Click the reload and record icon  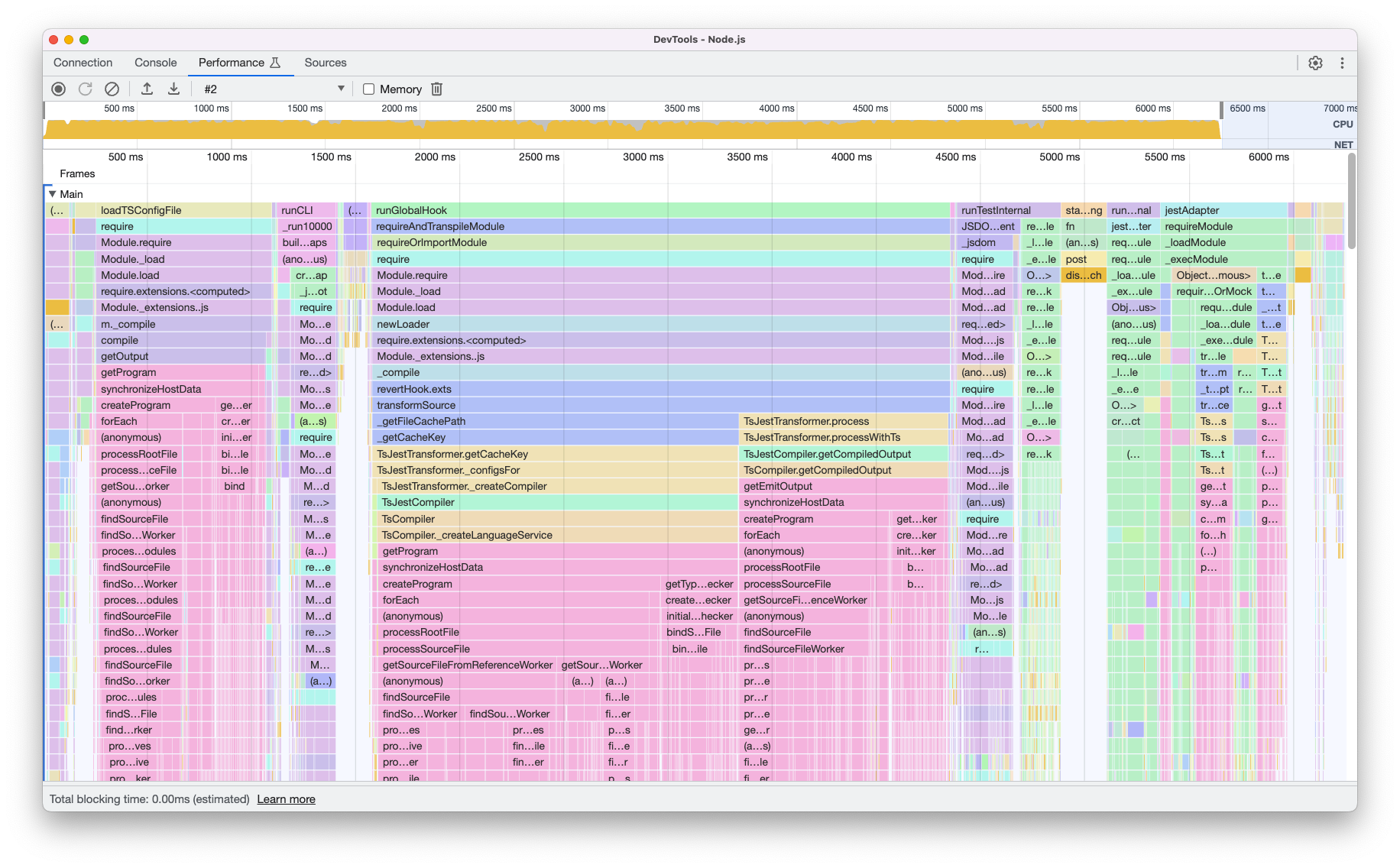tap(85, 89)
